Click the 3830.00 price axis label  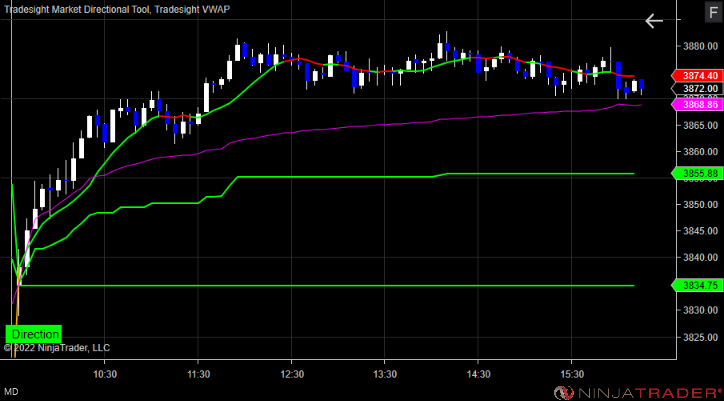(x=700, y=310)
